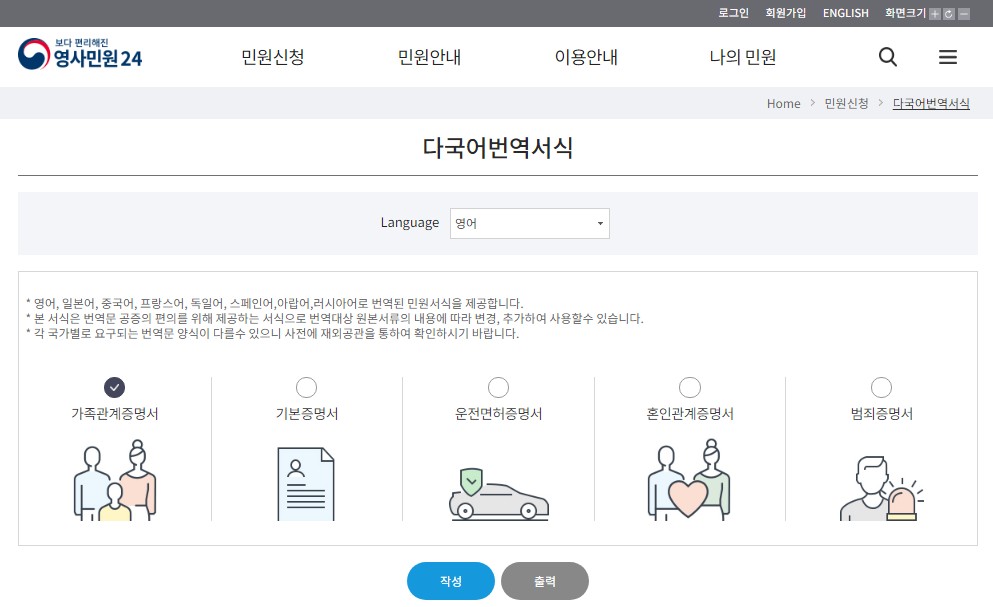
Task: Click the 운전면허증명서 label text
Action: 498,414
